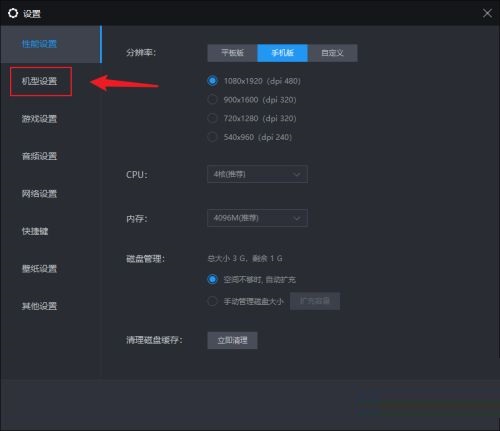Click the 清理磁盘缓存 label

coord(154,340)
